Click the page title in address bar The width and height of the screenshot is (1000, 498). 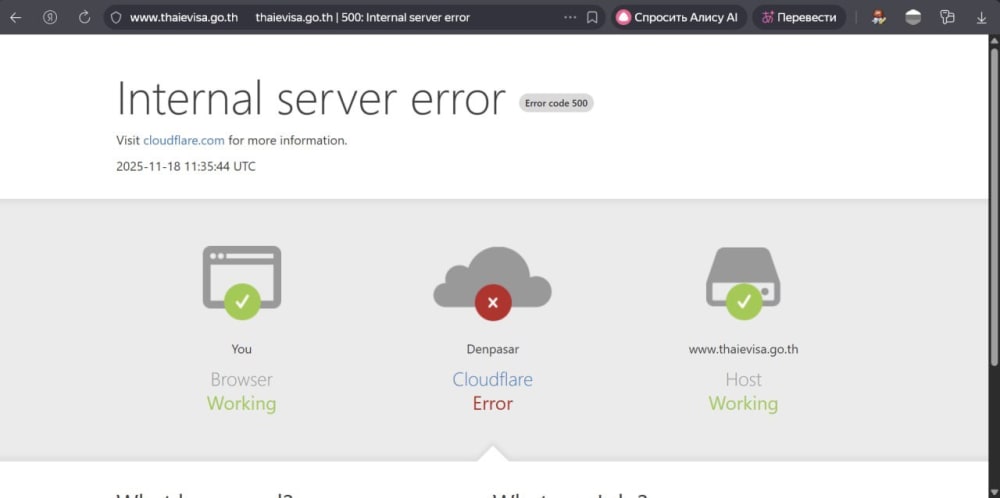coord(362,18)
